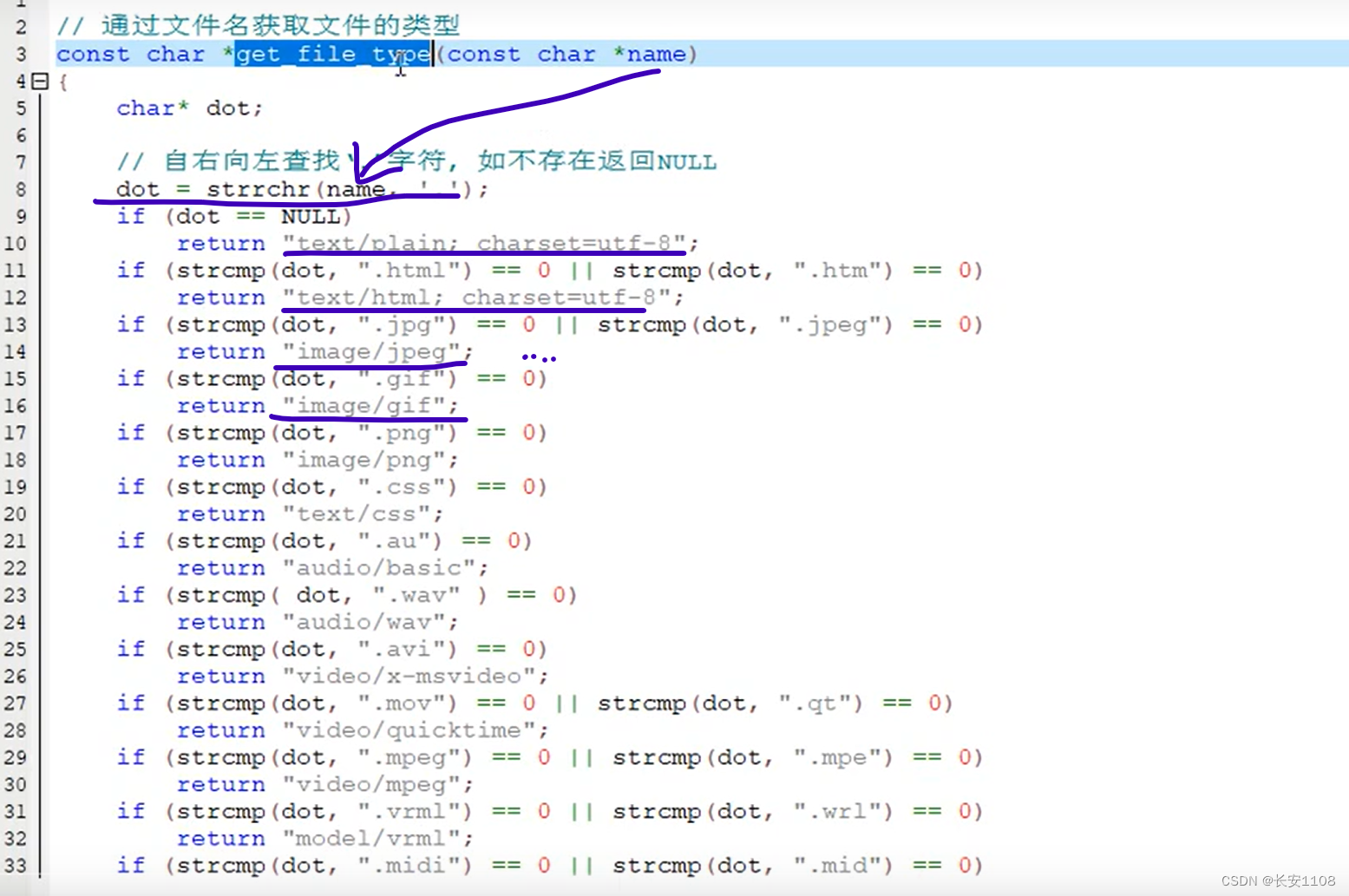Viewport: 1349px width, 896px height.
Task: Click the underlined "image/jpeg" return string
Action: 373,351
